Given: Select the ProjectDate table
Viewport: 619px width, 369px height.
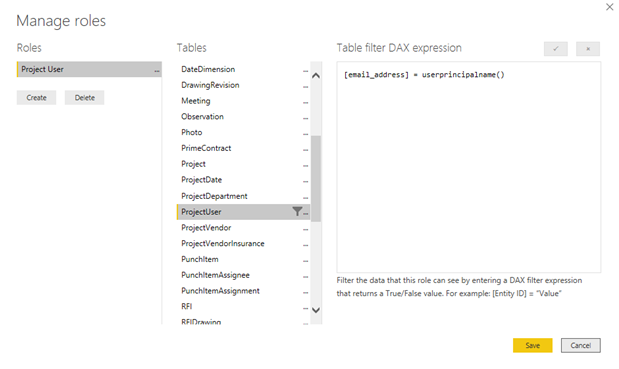Looking at the screenshot, I should point(243,180).
